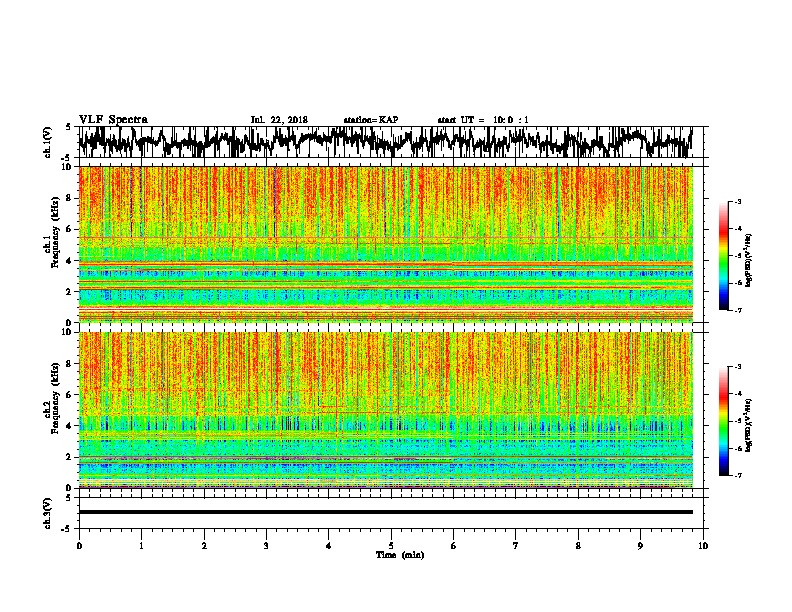Image resolution: width=792 pixels, height=612 pixels.
Task: Click the 'VLF Spectra' plot title
Action: click(x=113, y=120)
